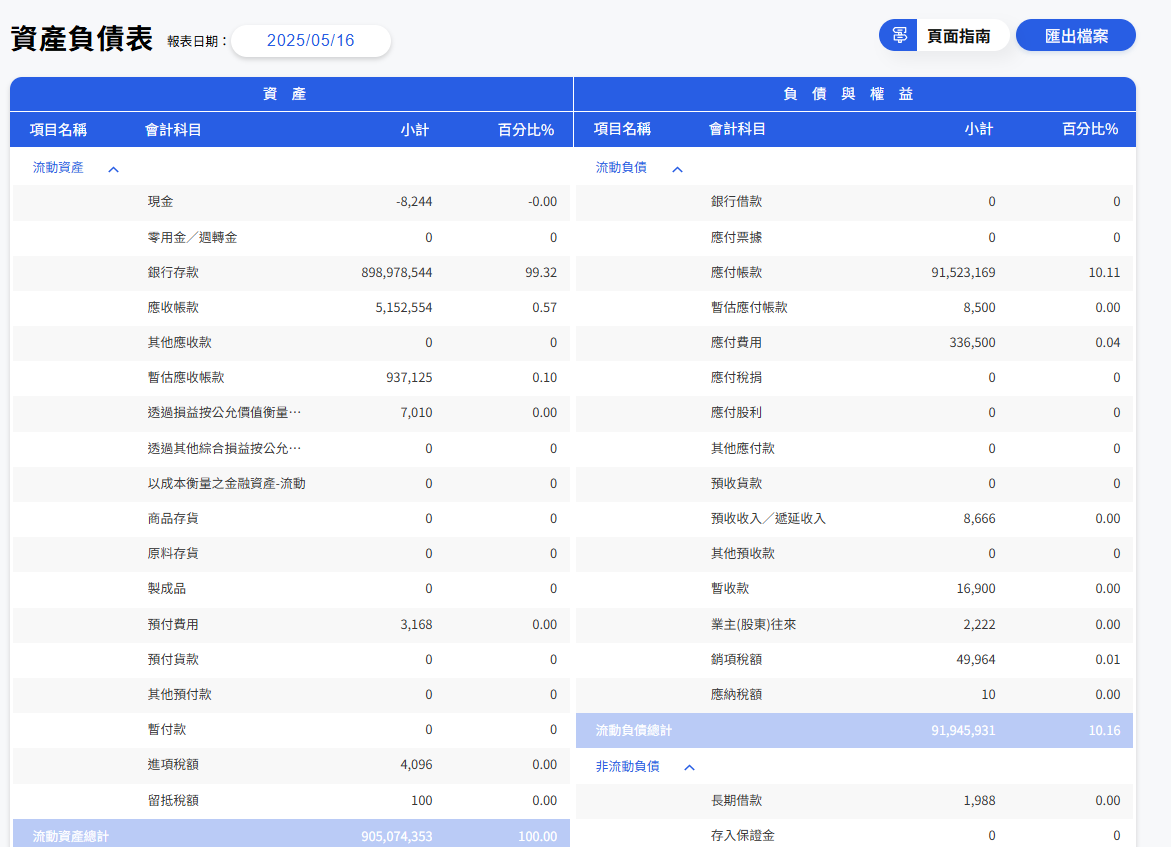Click the 937,125 subtotal value
The image size is (1171, 847).
(409, 378)
